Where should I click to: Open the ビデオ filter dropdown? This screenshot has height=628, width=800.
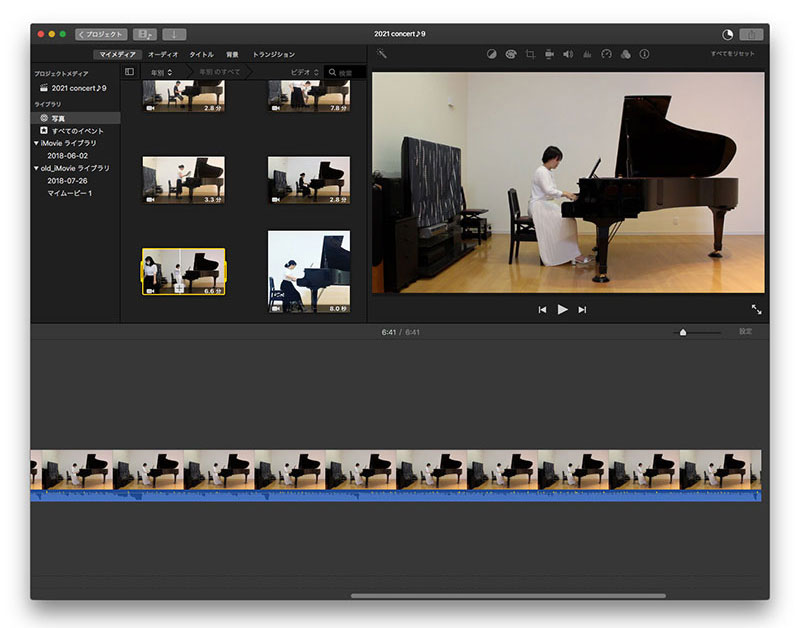pos(304,73)
